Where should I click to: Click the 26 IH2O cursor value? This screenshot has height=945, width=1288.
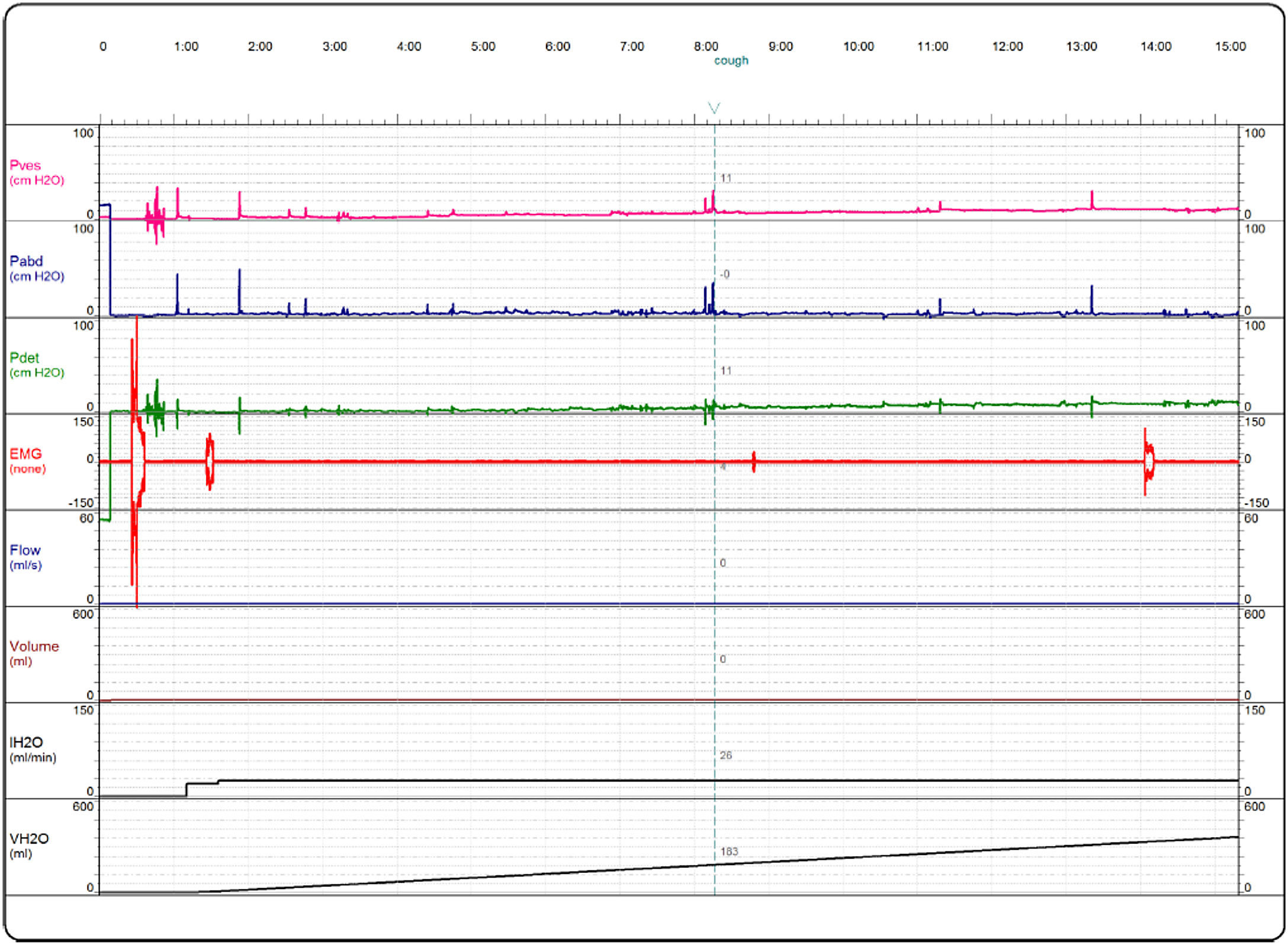click(x=726, y=755)
